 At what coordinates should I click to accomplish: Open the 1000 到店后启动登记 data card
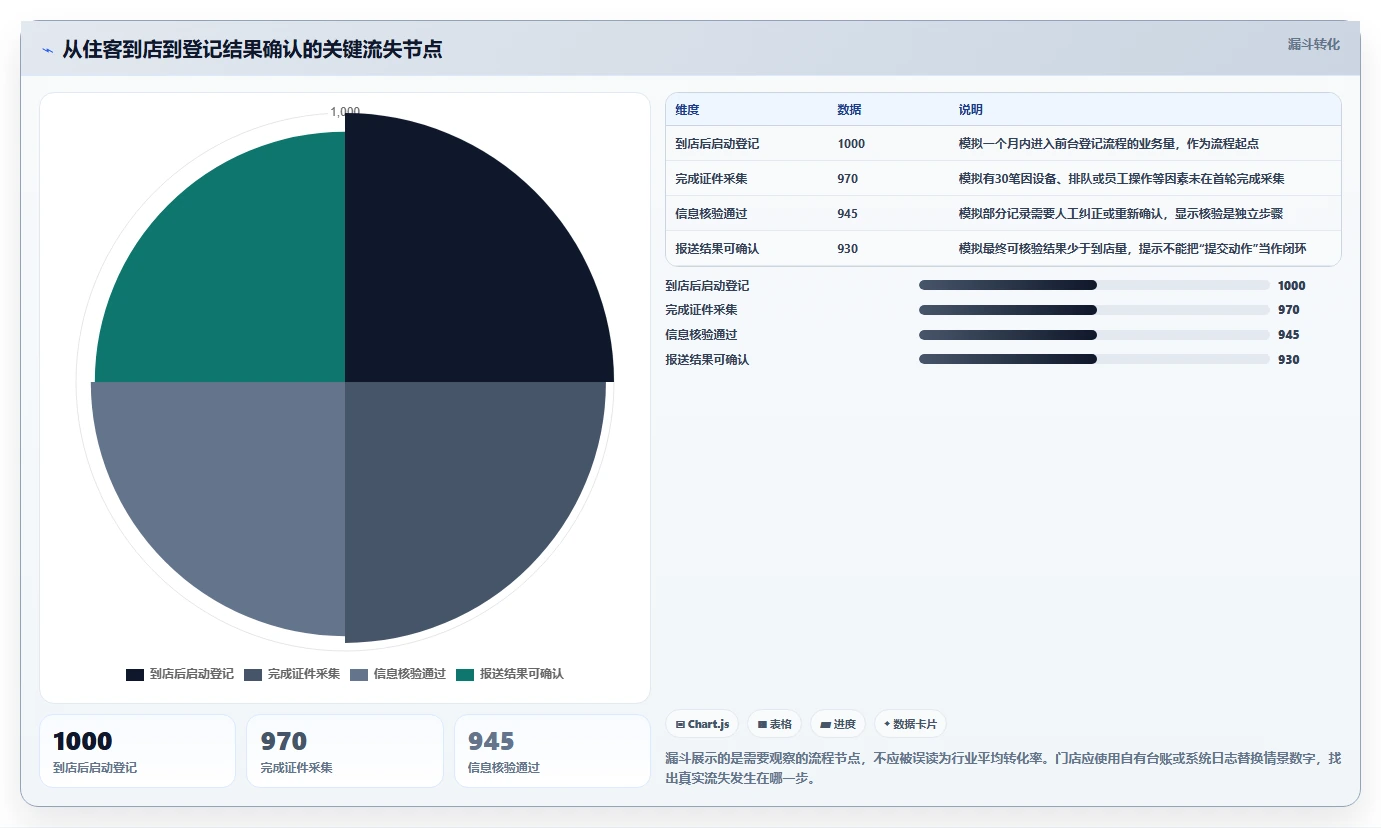137,751
